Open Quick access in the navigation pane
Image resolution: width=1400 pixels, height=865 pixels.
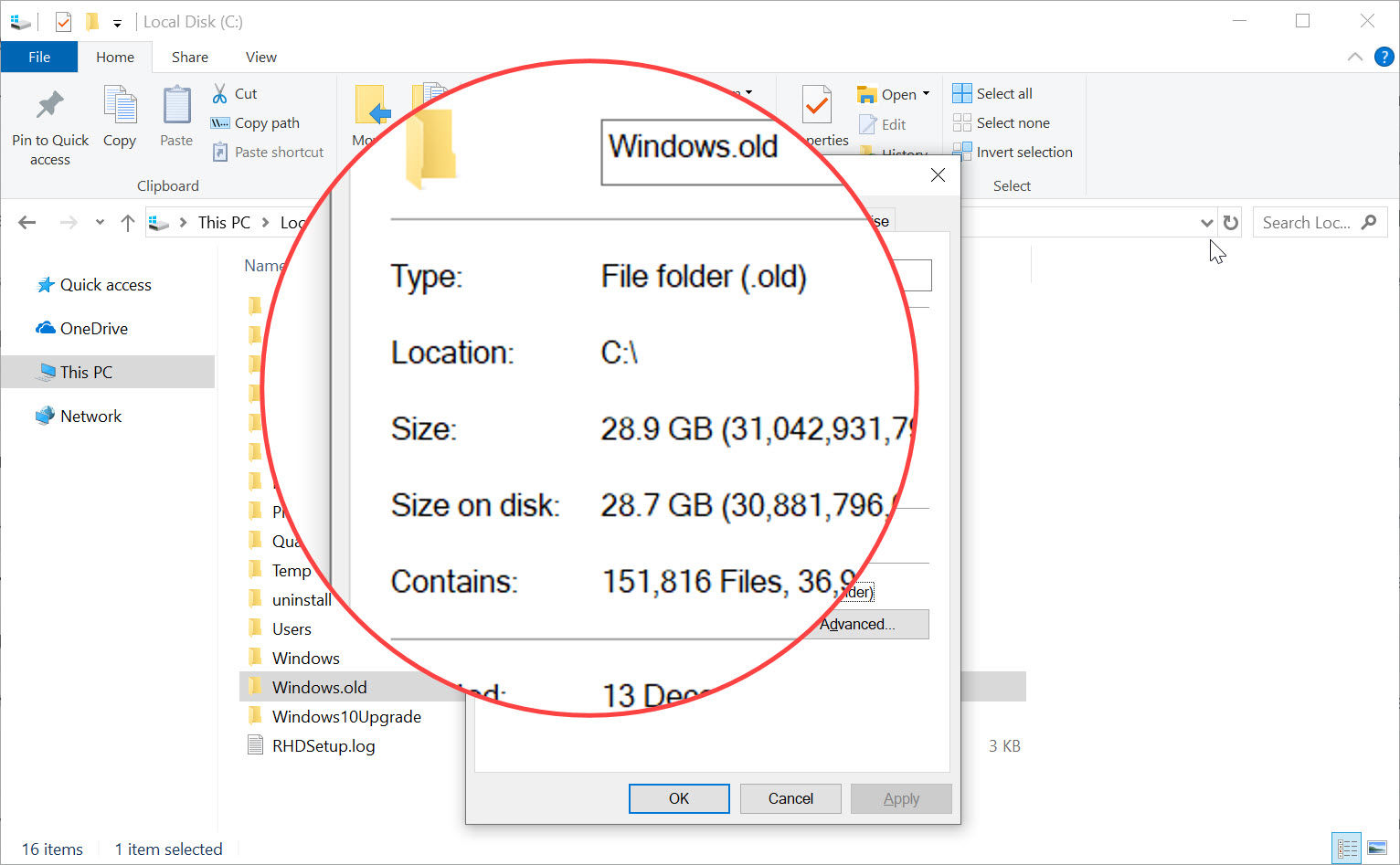[93, 285]
